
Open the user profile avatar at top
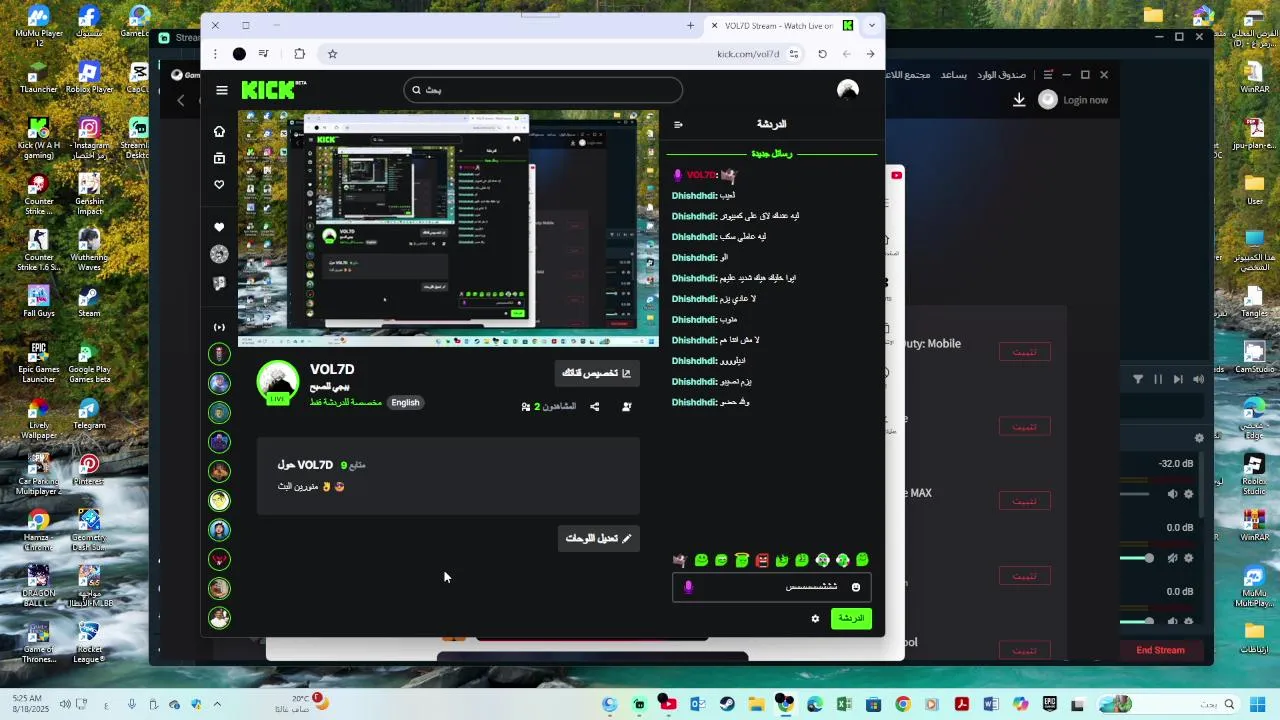(848, 90)
